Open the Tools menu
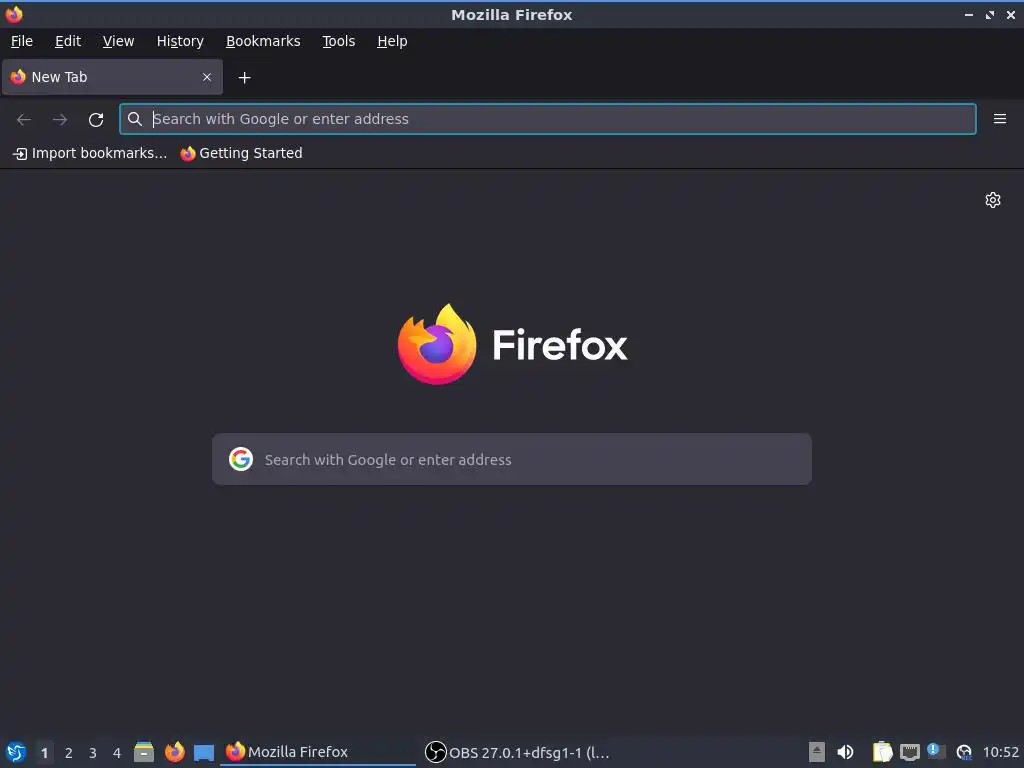This screenshot has width=1024, height=768. (338, 41)
